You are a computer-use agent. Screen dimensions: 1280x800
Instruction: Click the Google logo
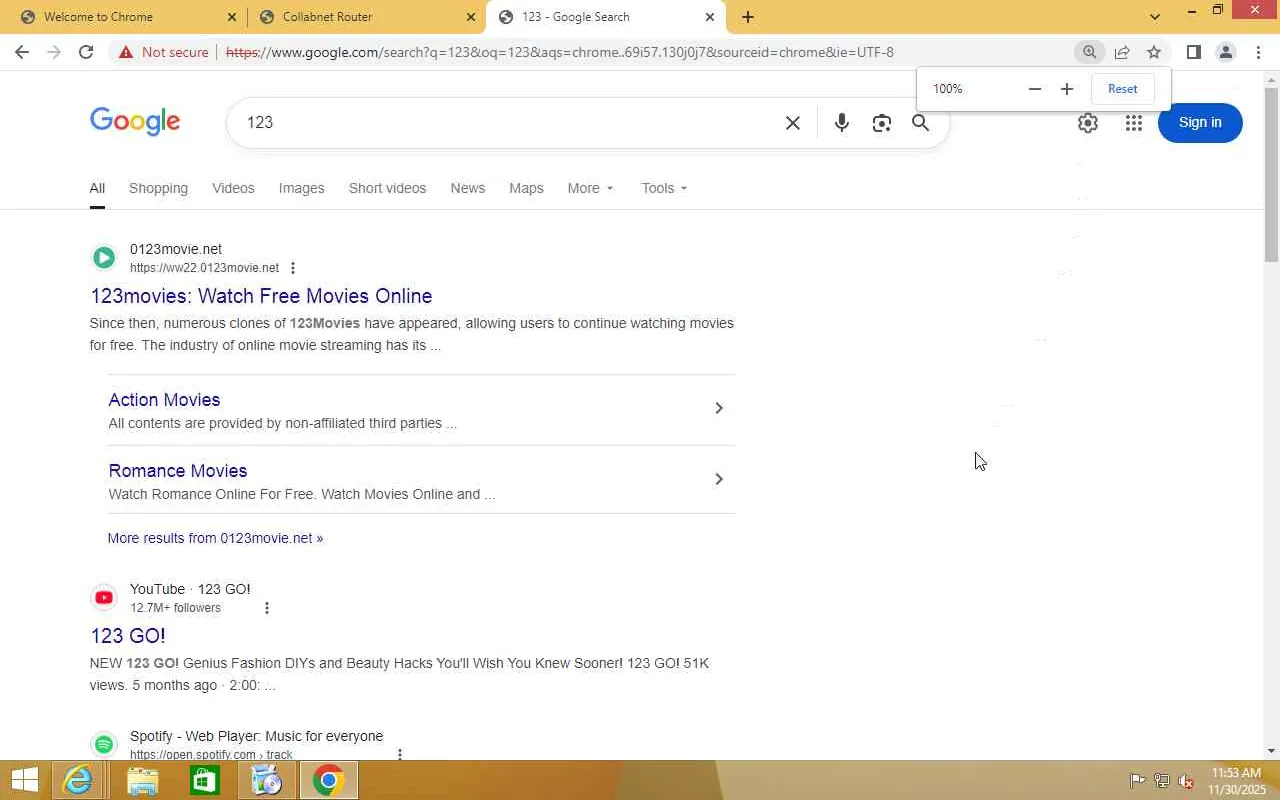[135, 122]
